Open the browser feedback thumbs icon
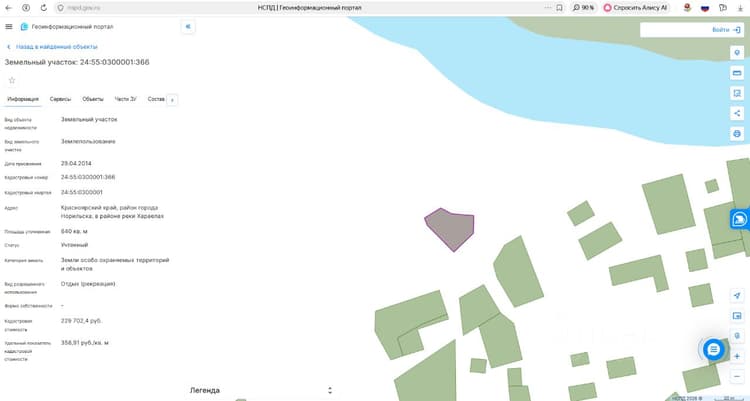 (x=723, y=8)
